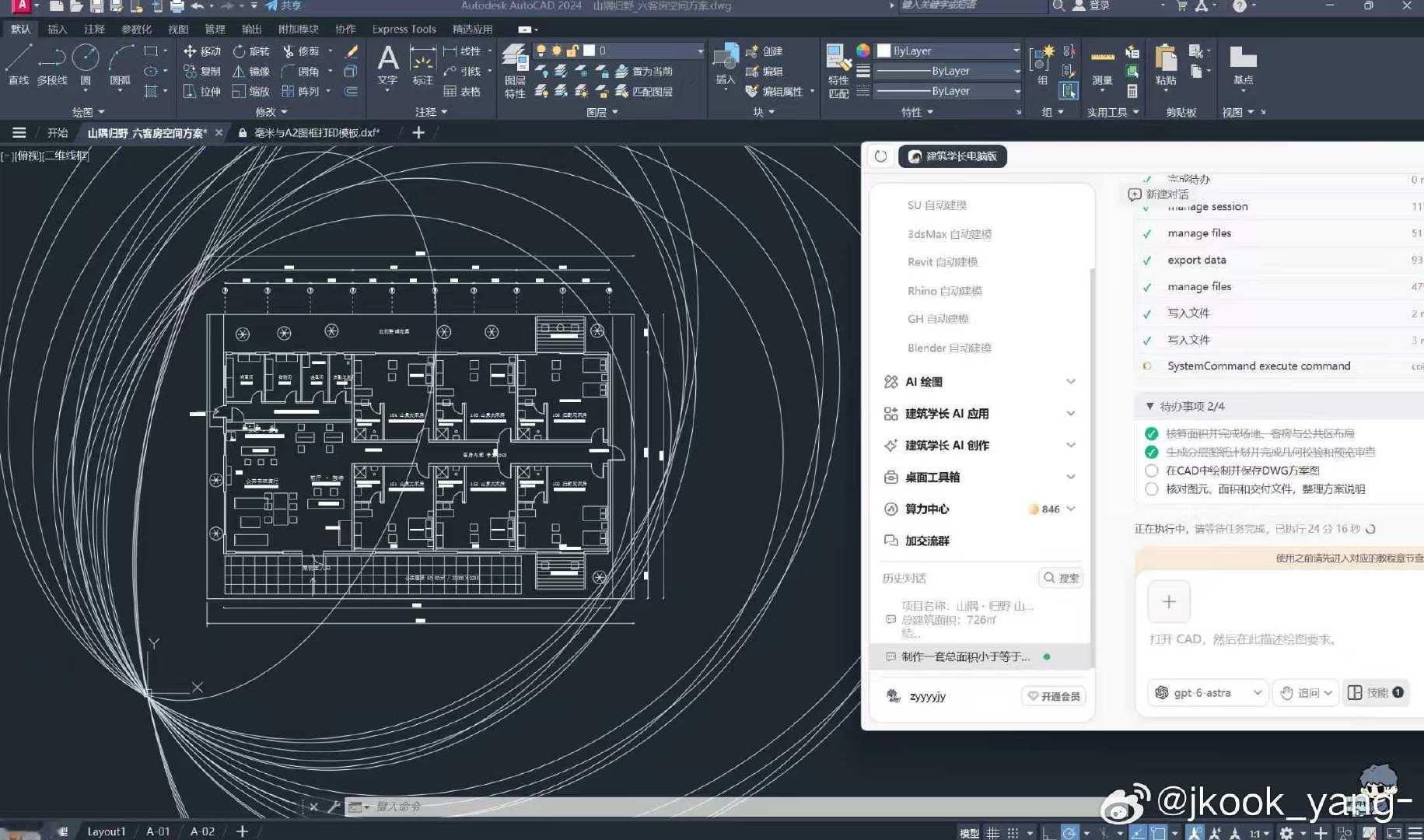This screenshot has width=1424, height=840.
Task: Click Match Properties (特性匹配) icon
Action: [838, 72]
